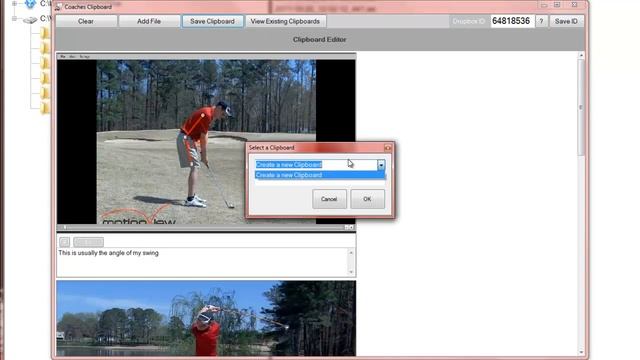Click the greyed Dropbox ID label
This screenshot has height=360, width=640.
tap(469, 21)
